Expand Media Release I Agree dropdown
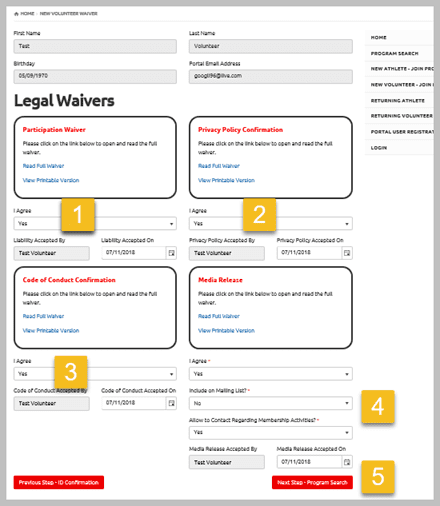Image resolution: width=440 pixels, height=506 pixels. [271, 374]
